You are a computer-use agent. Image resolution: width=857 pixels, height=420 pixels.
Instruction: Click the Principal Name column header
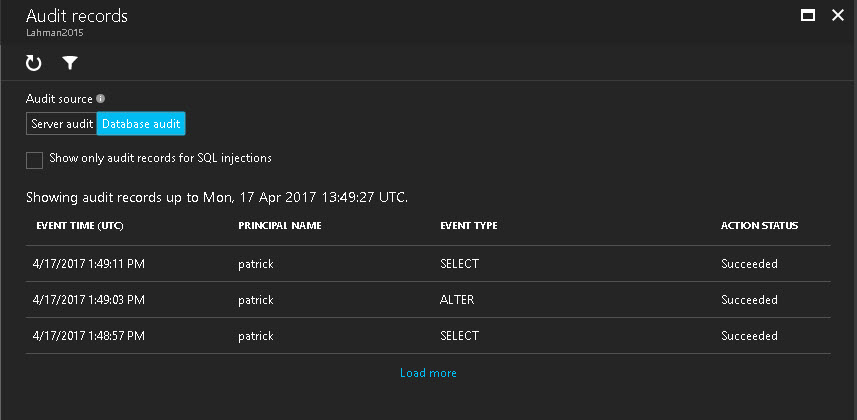[x=280, y=226]
